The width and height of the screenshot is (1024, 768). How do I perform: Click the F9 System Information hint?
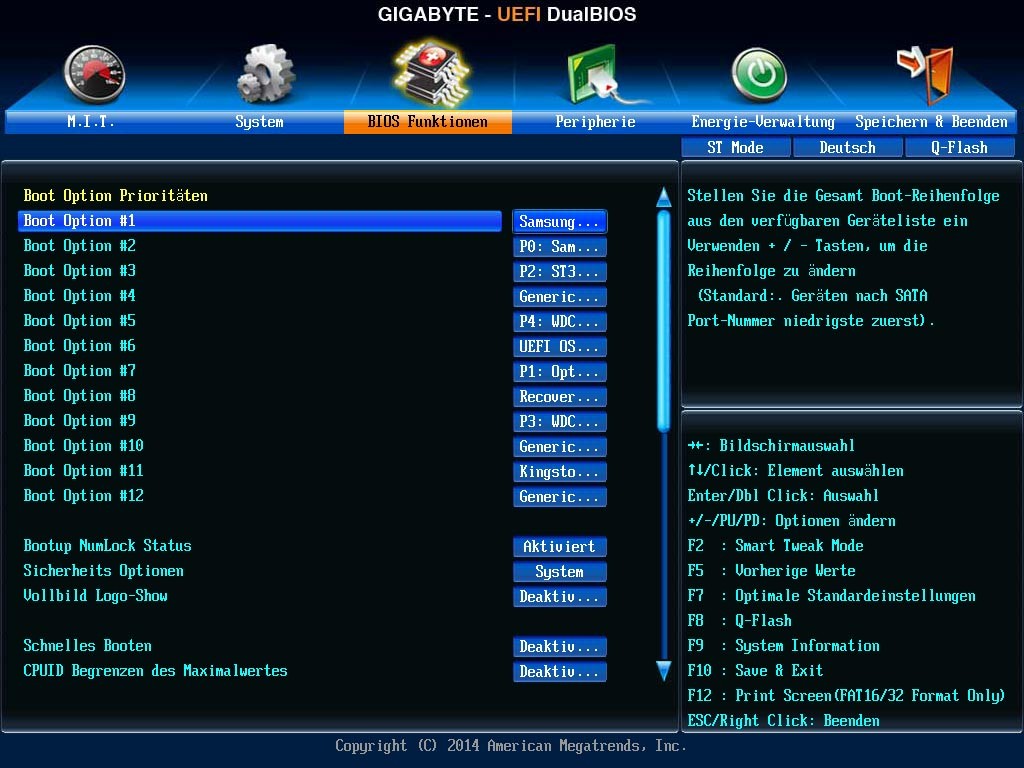(784, 646)
